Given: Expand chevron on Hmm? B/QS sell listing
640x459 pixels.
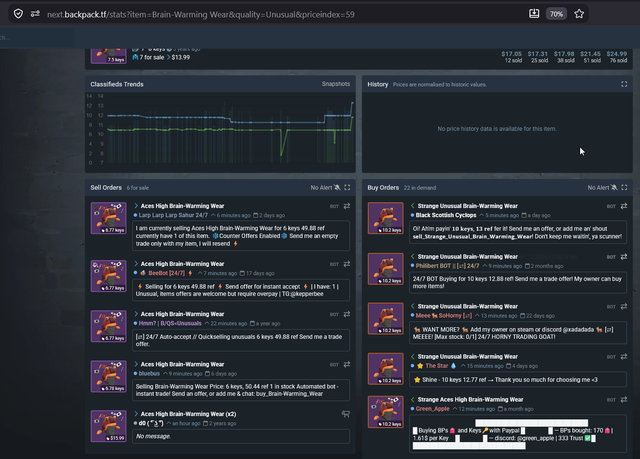Looking at the screenshot, I should pyautogui.click(x=136, y=314).
